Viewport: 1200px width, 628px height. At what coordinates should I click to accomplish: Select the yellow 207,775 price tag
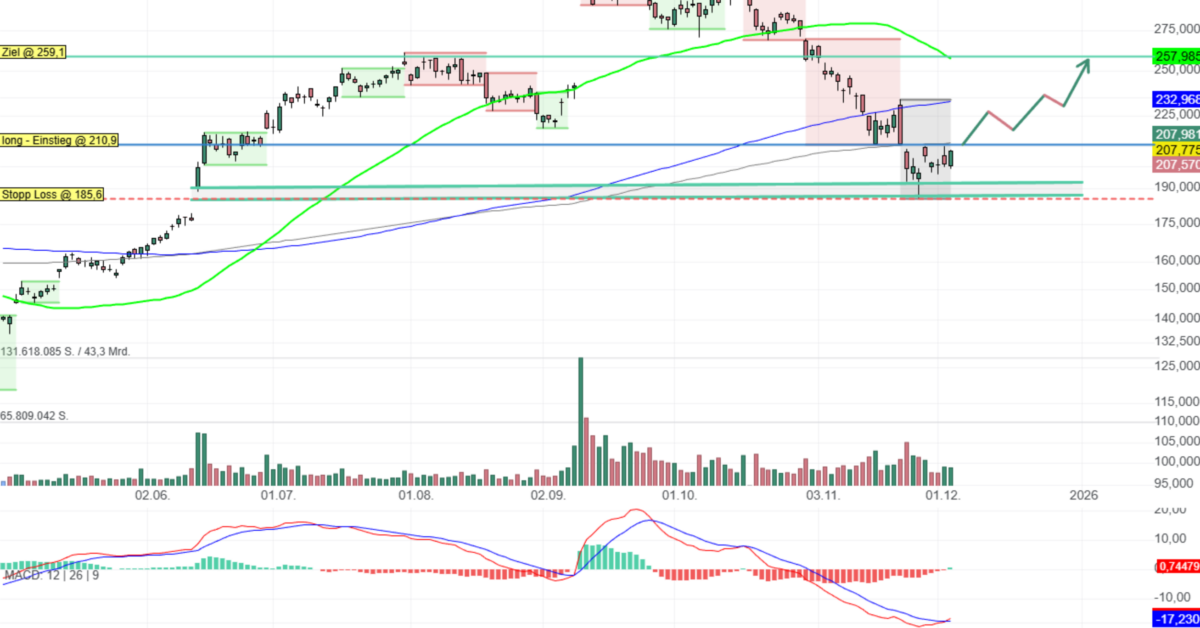point(1175,149)
